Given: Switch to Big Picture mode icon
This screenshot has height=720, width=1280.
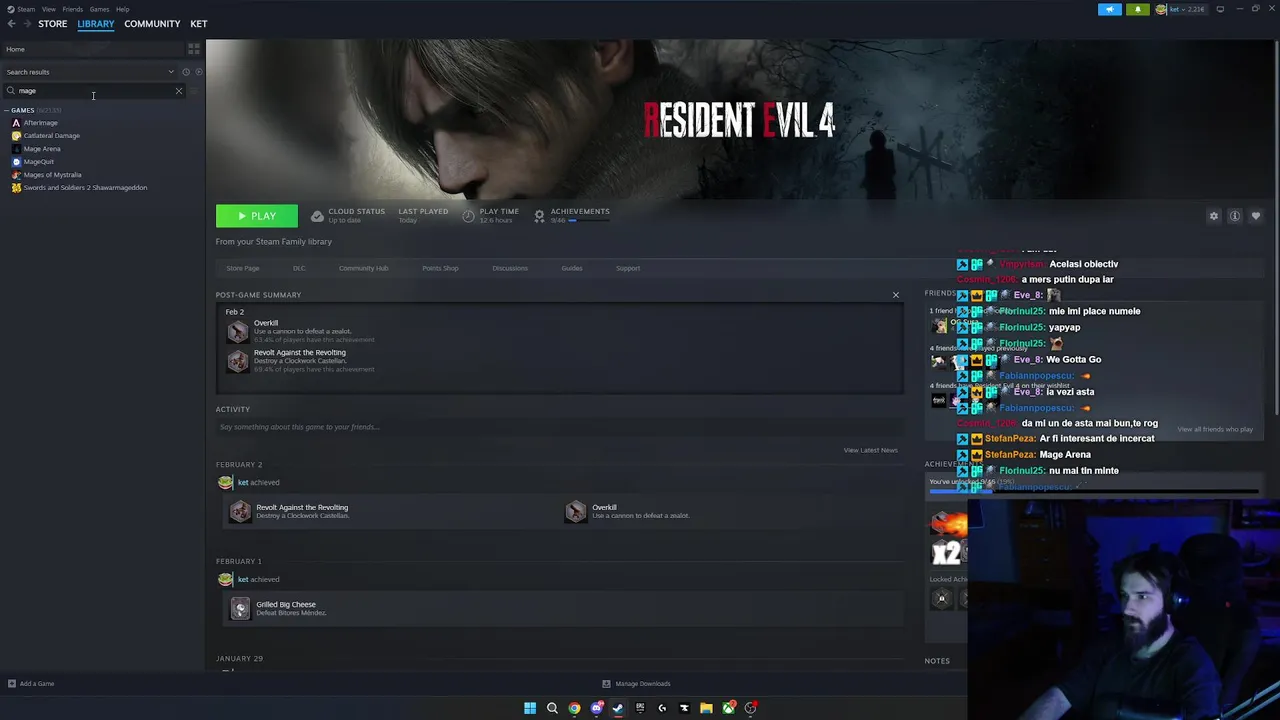Looking at the screenshot, I should (1220, 10).
